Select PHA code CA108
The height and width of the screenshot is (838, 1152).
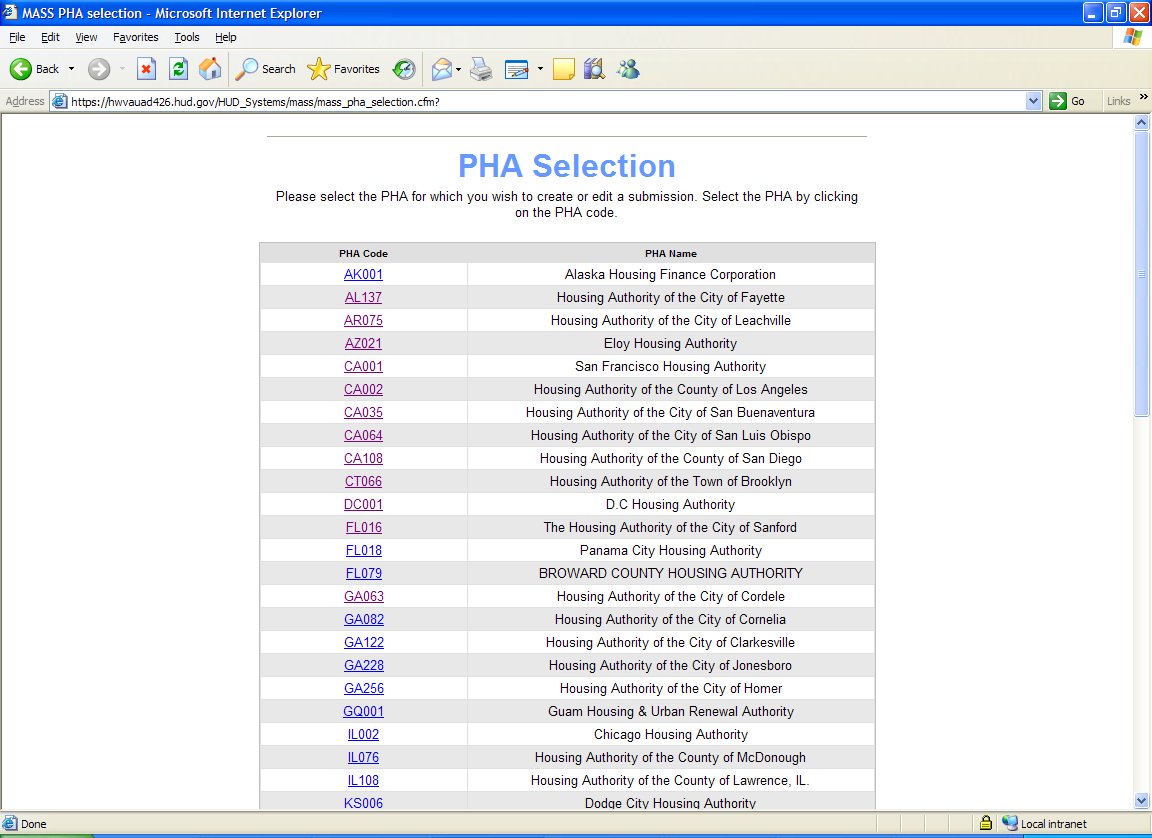pyautogui.click(x=363, y=458)
